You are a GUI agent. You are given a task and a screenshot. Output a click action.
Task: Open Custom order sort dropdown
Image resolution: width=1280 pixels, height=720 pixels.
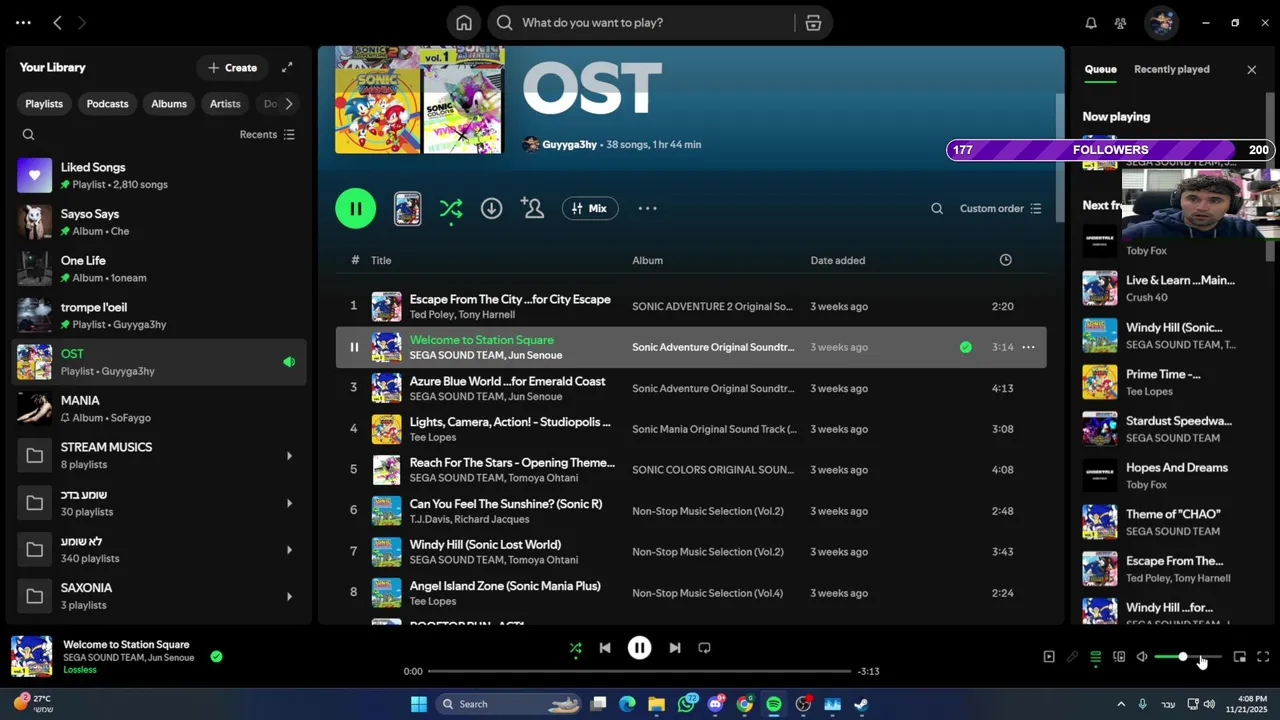tap(1000, 209)
